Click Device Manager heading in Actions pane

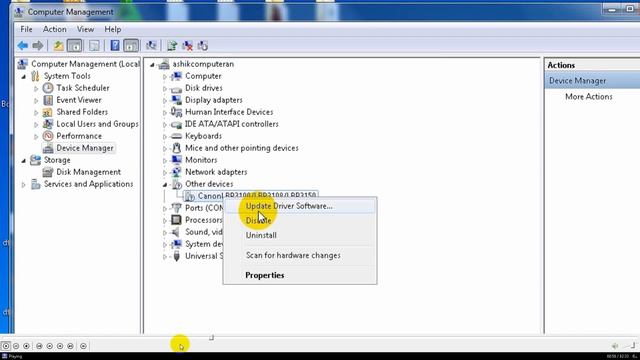click(x=593, y=81)
